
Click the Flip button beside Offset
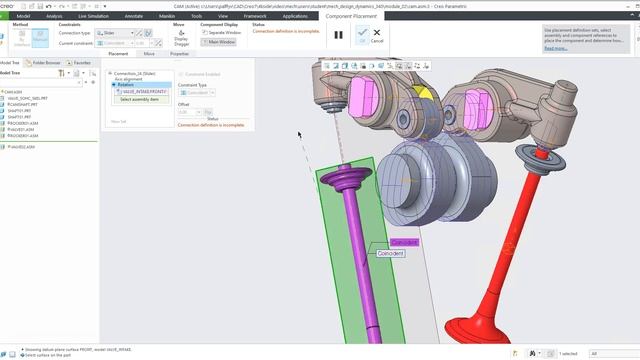click(x=208, y=112)
